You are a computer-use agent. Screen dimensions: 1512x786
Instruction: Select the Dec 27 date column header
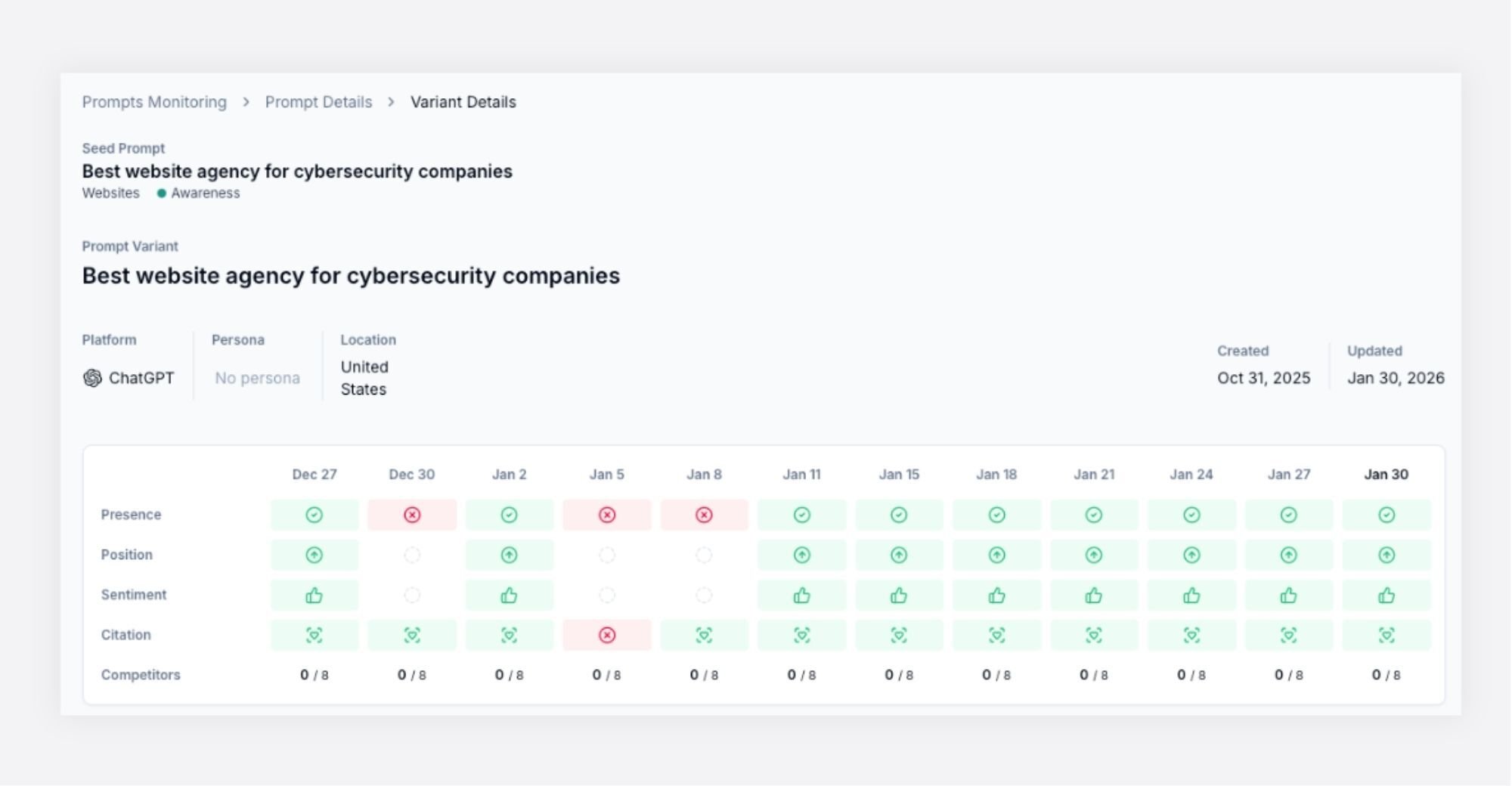point(314,475)
